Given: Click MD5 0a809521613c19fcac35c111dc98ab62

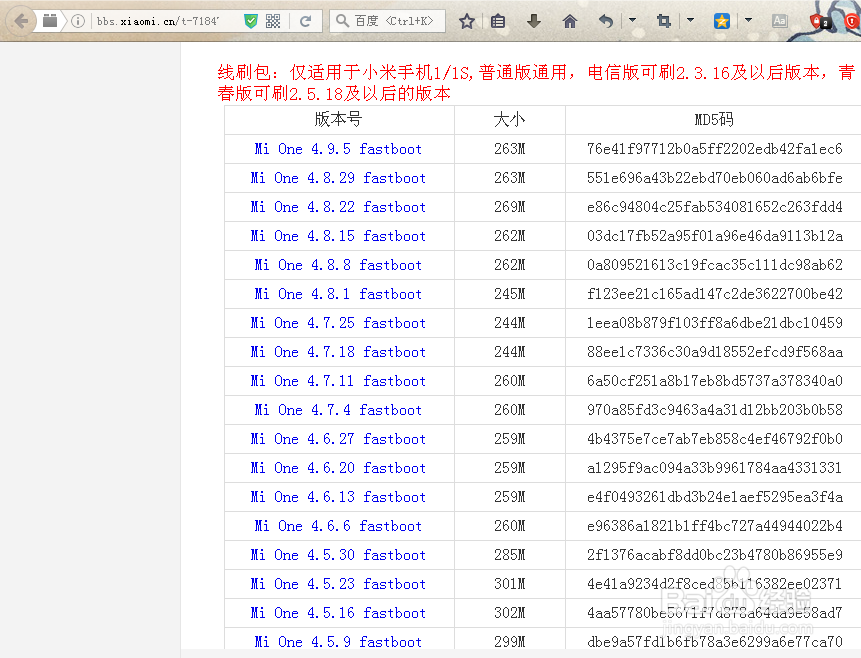Looking at the screenshot, I should [714, 265].
